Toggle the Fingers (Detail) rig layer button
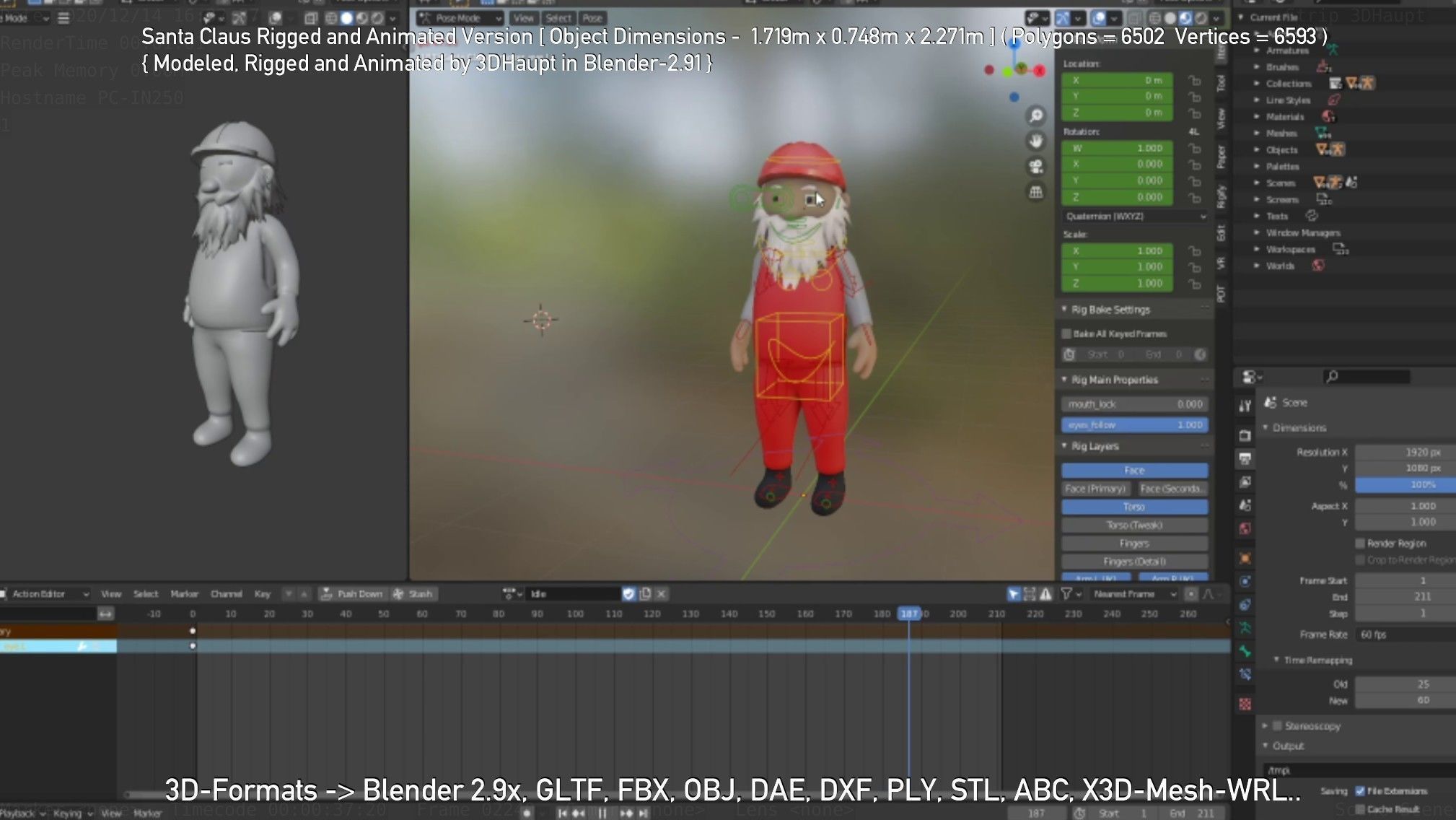 coord(1134,561)
